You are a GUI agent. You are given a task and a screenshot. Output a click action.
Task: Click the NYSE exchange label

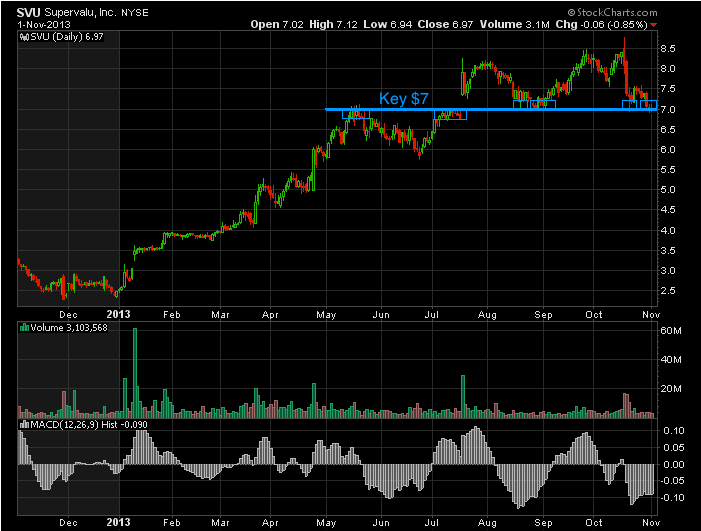tap(135, 13)
